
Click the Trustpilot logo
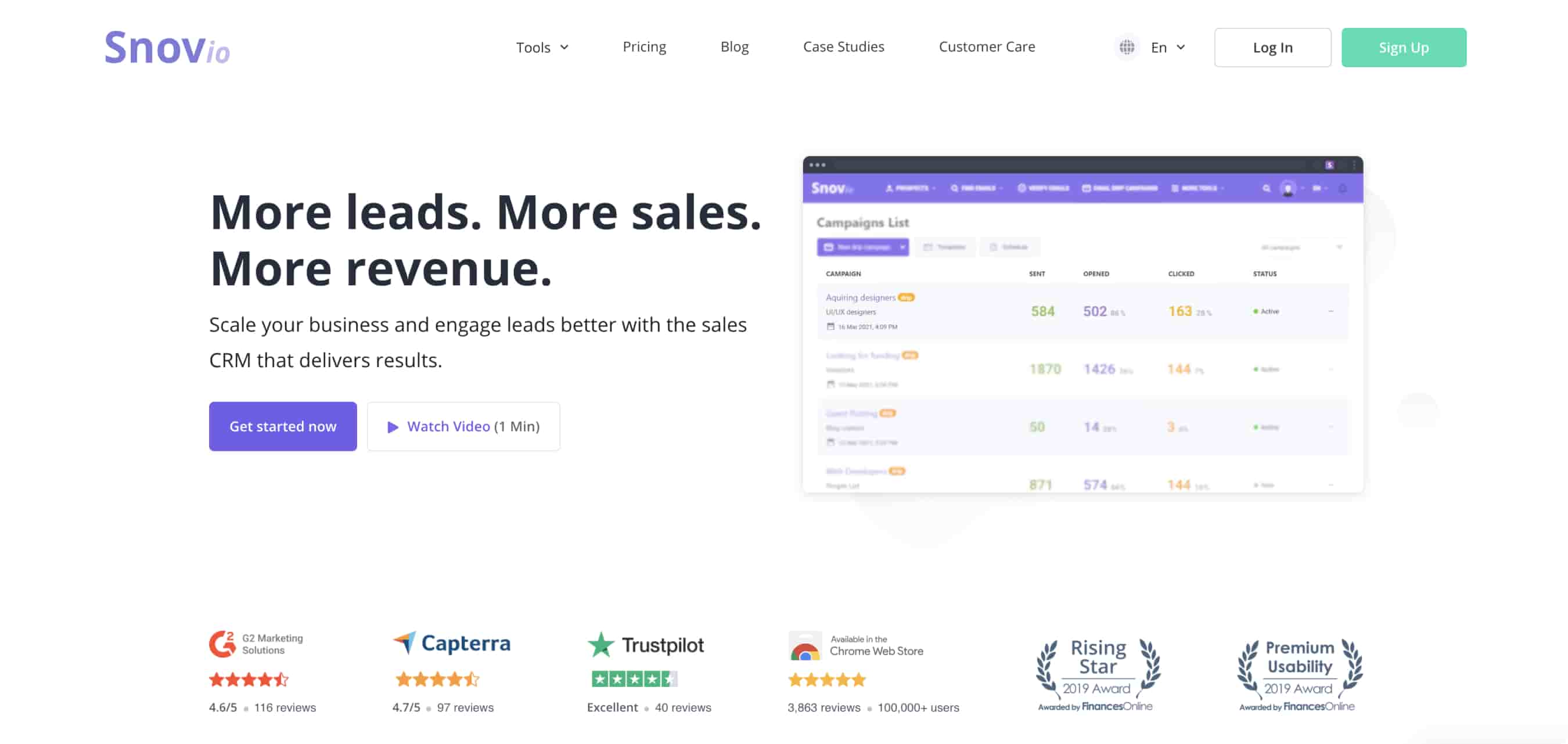(x=645, y=644)
